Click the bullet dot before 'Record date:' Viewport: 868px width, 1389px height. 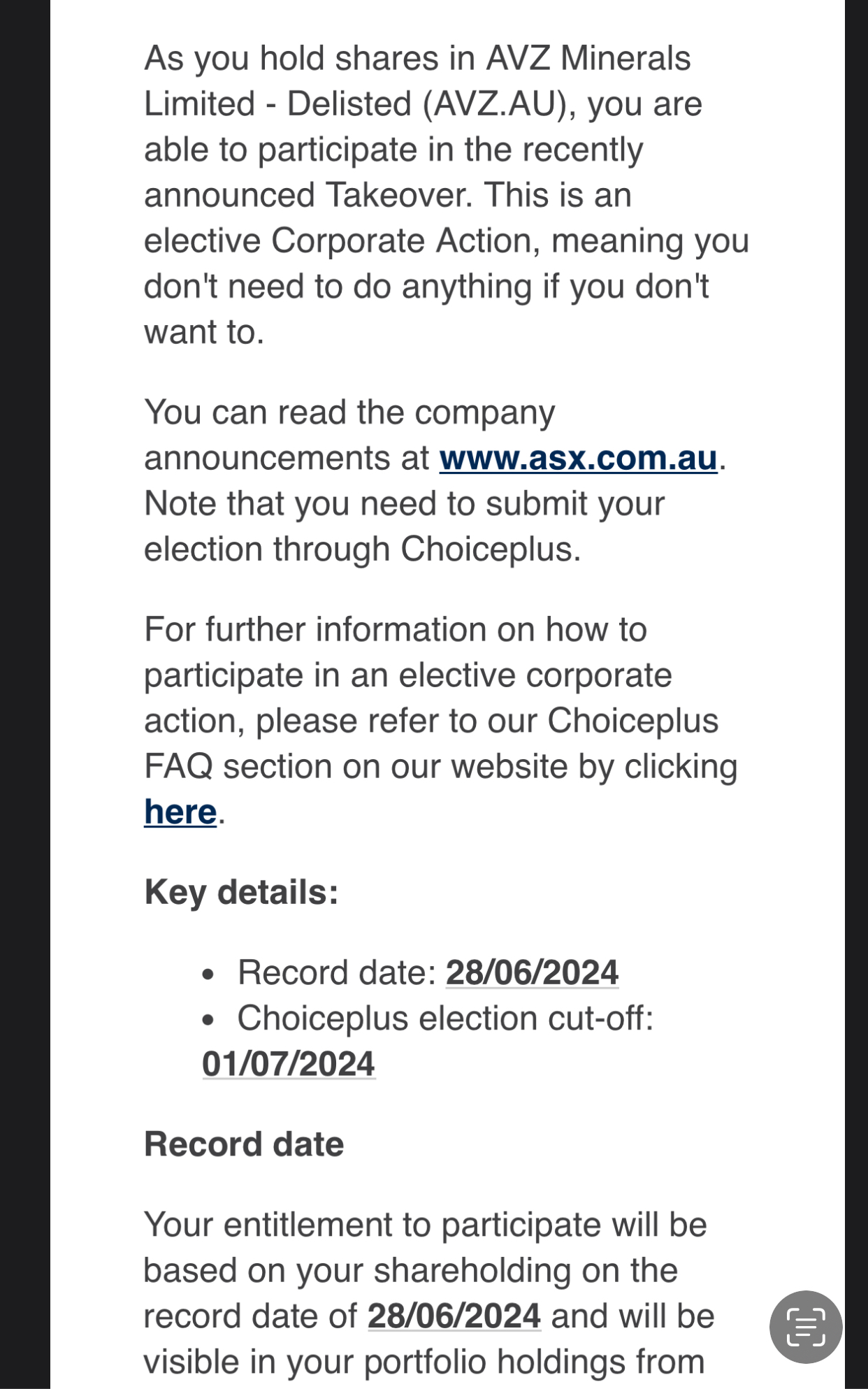click(x=208, y=974)
